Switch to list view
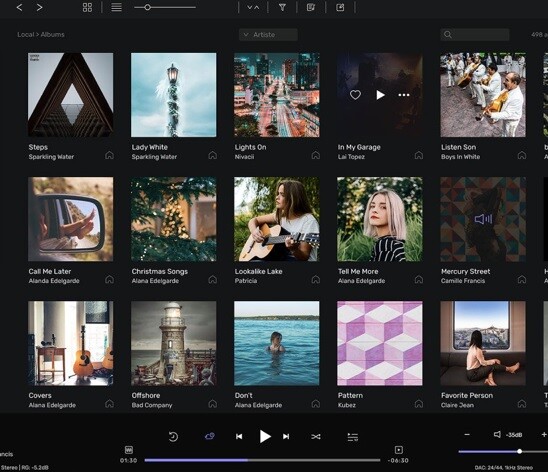548x472 pixels. click(116, 7)
